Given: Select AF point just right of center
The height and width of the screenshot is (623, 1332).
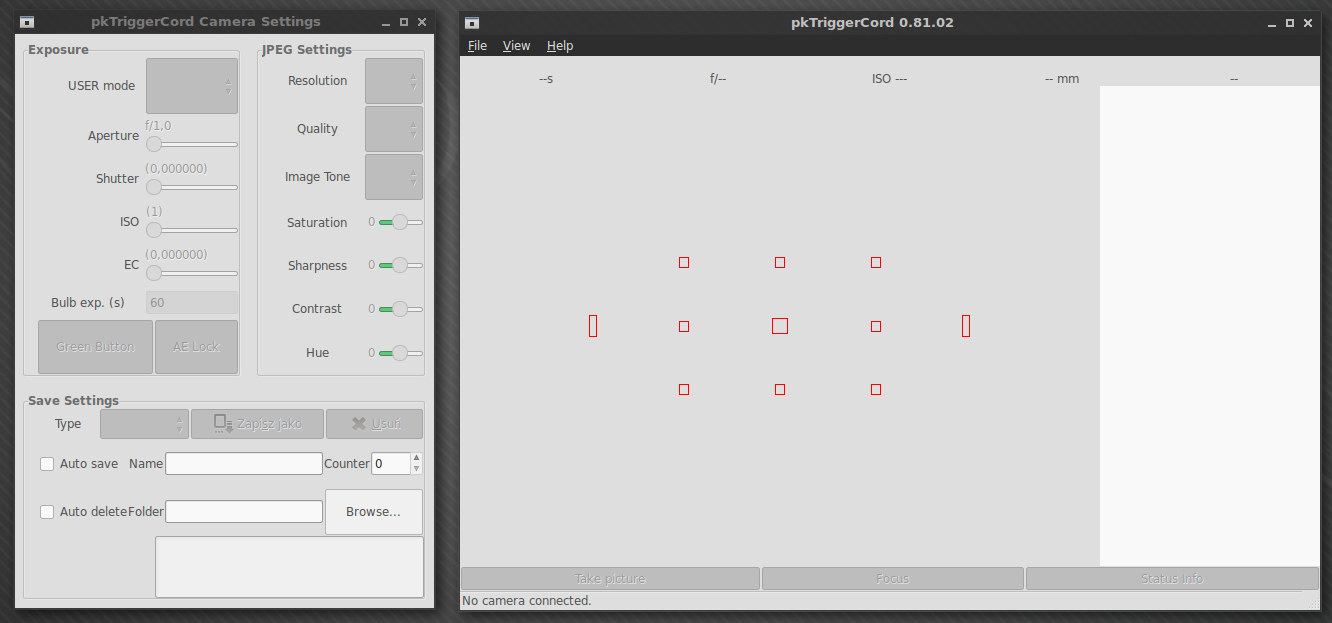Looking at the screenshot, I should pyautogui.click(x=876, y=326).
